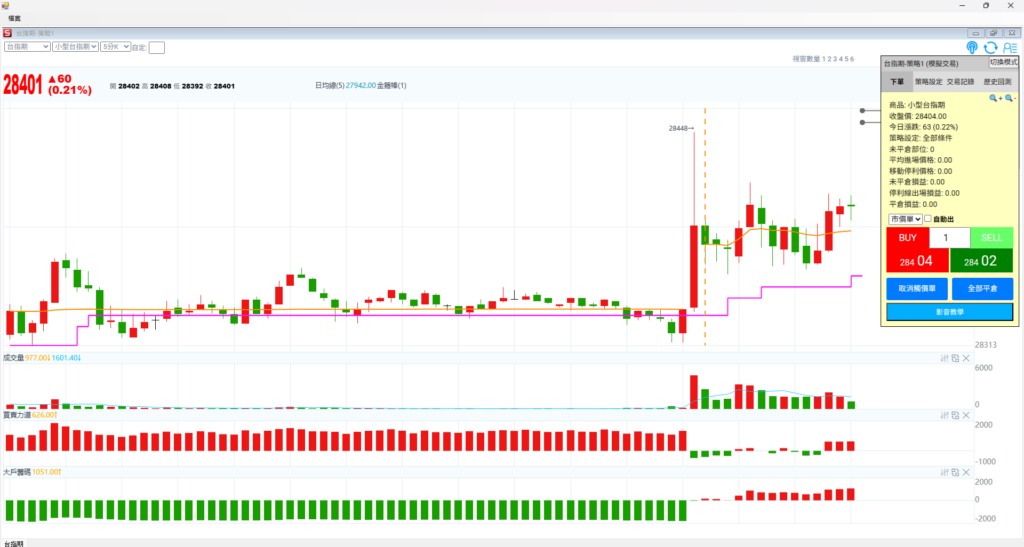
Task: Open the 市價單 order type dropdown
Action: point(905,219)
